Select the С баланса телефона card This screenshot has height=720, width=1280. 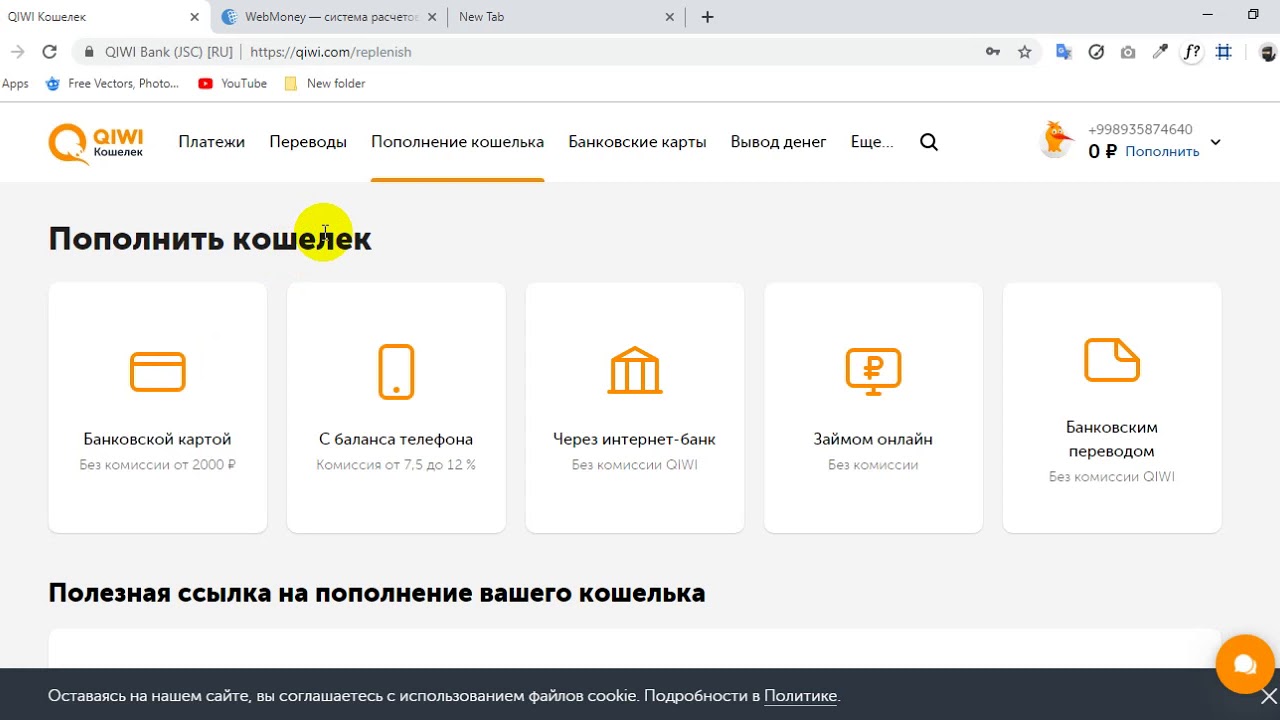pyautogui.click(x=396, y=408)
